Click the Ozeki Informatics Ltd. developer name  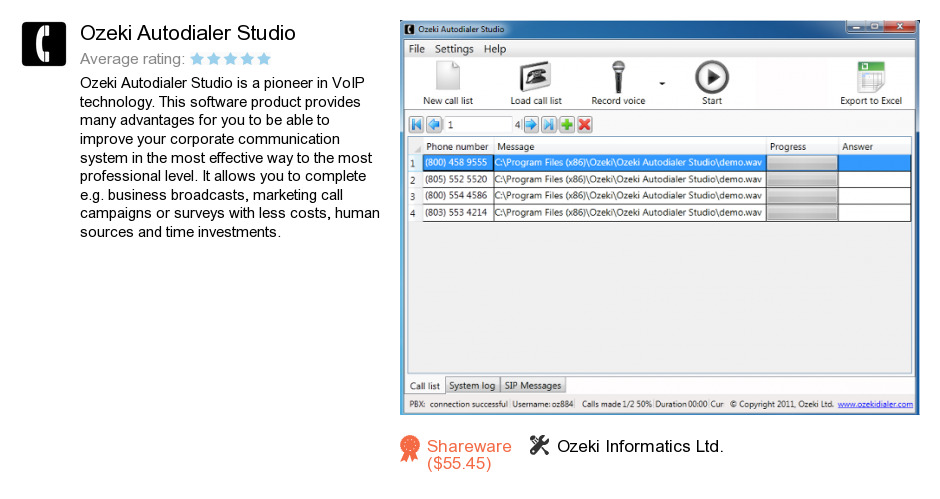click(x=640, y=446)
